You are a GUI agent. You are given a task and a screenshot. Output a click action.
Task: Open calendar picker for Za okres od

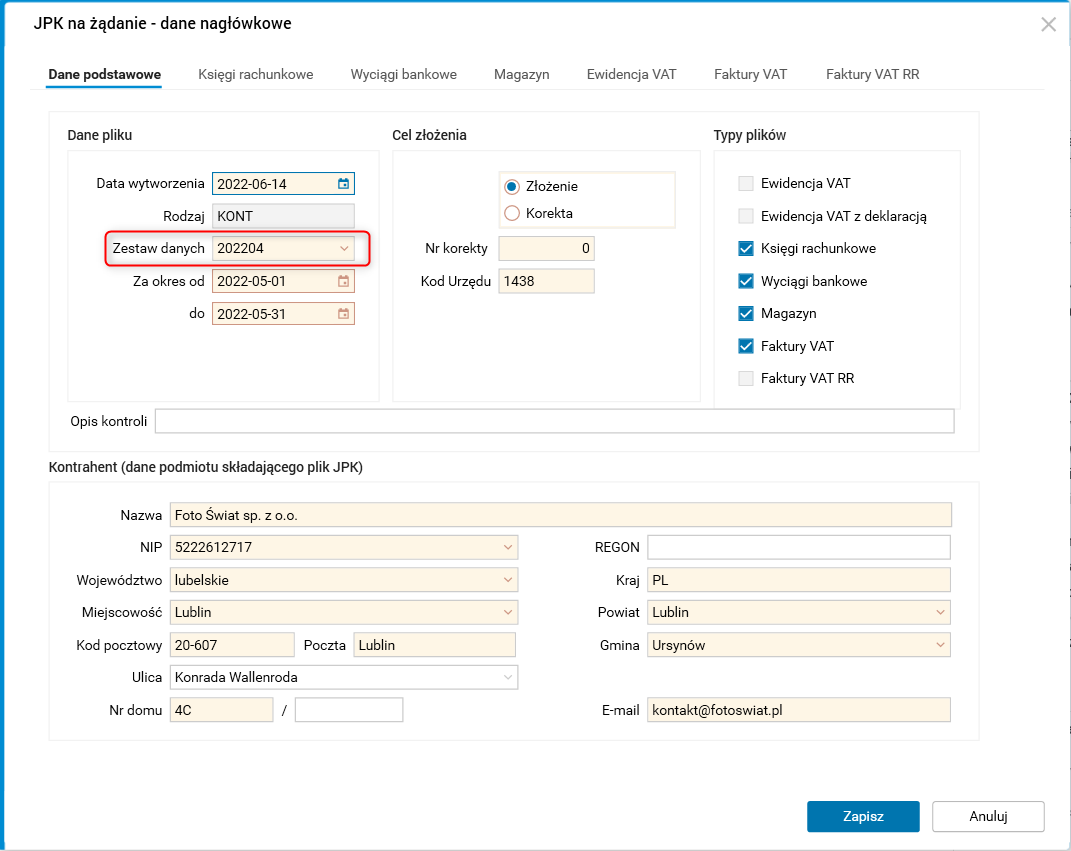point(343,281)
